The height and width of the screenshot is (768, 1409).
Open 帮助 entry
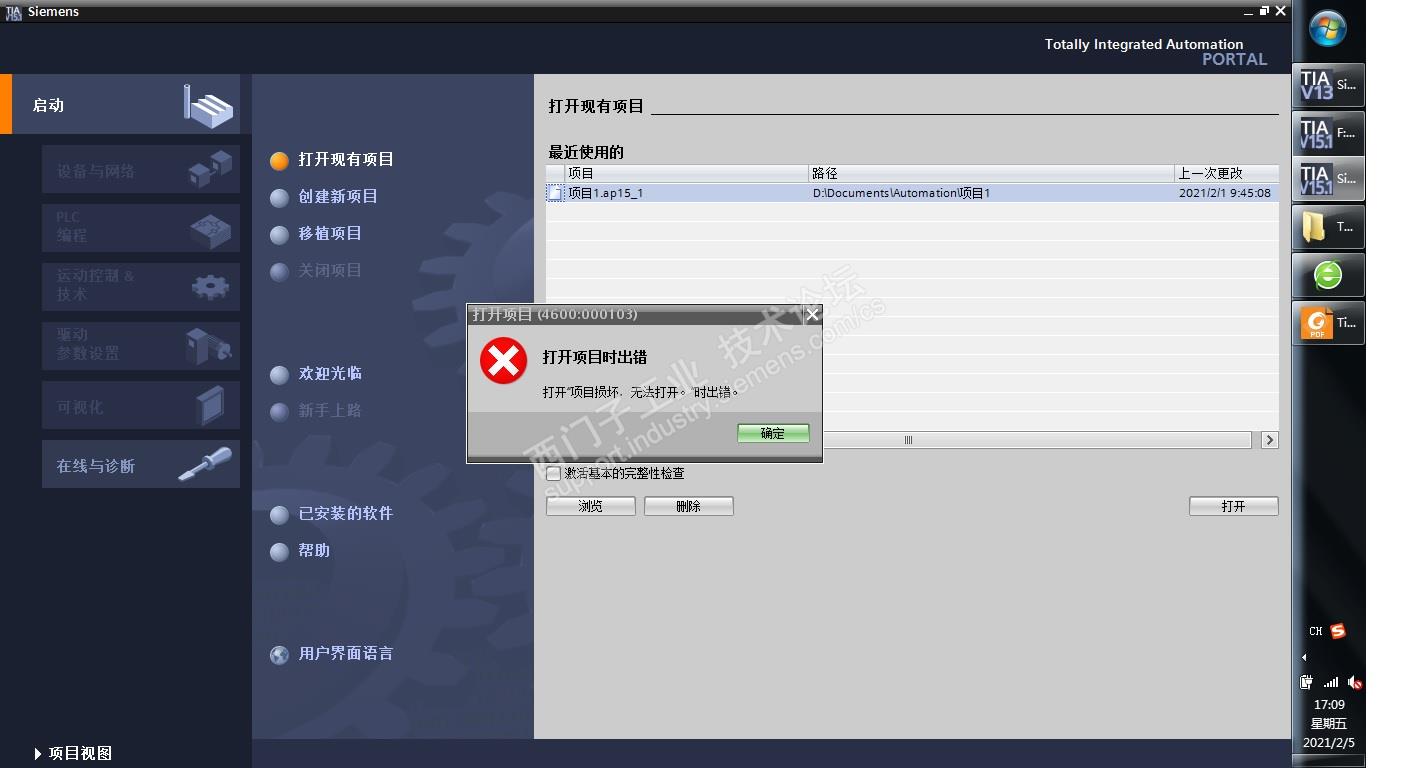pos(300,551)
